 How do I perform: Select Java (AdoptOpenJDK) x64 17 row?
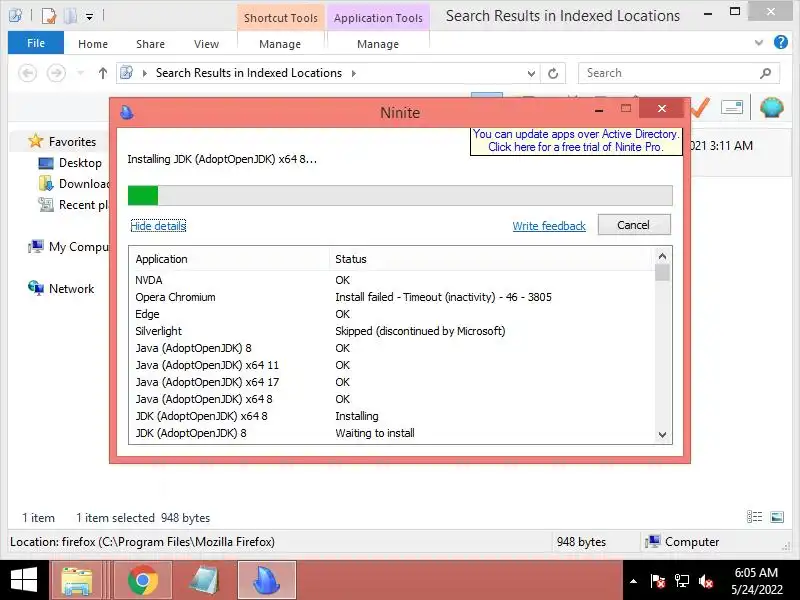(x=391, y=382)
